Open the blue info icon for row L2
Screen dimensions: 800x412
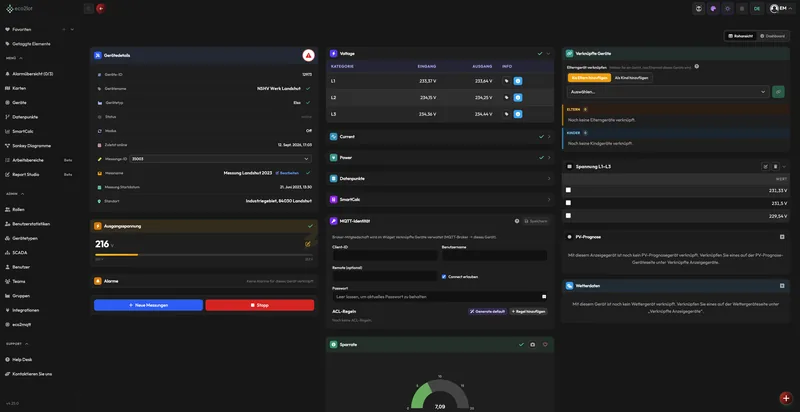(x=518, y=97)
